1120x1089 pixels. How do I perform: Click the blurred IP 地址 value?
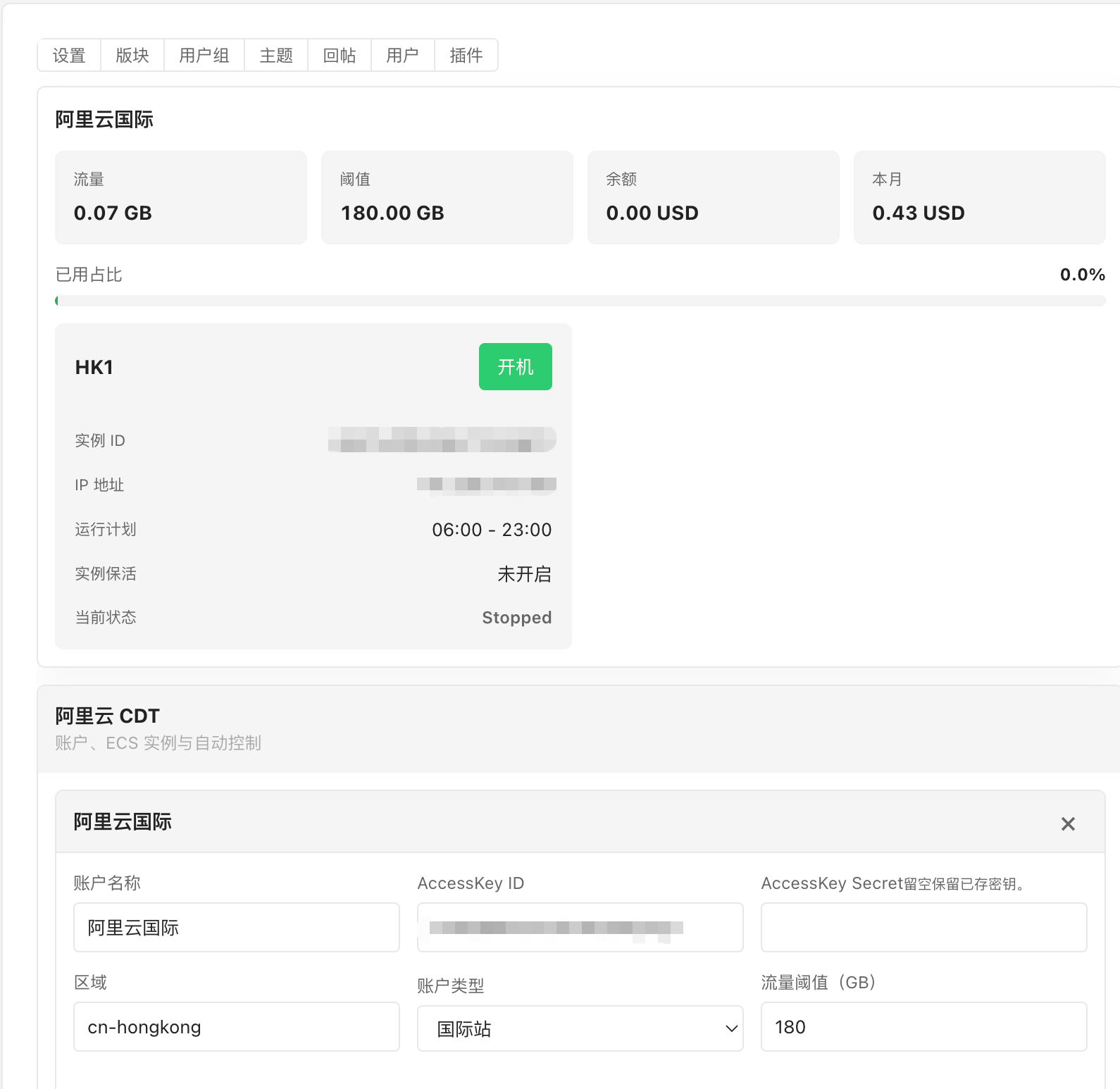point(487,484)
